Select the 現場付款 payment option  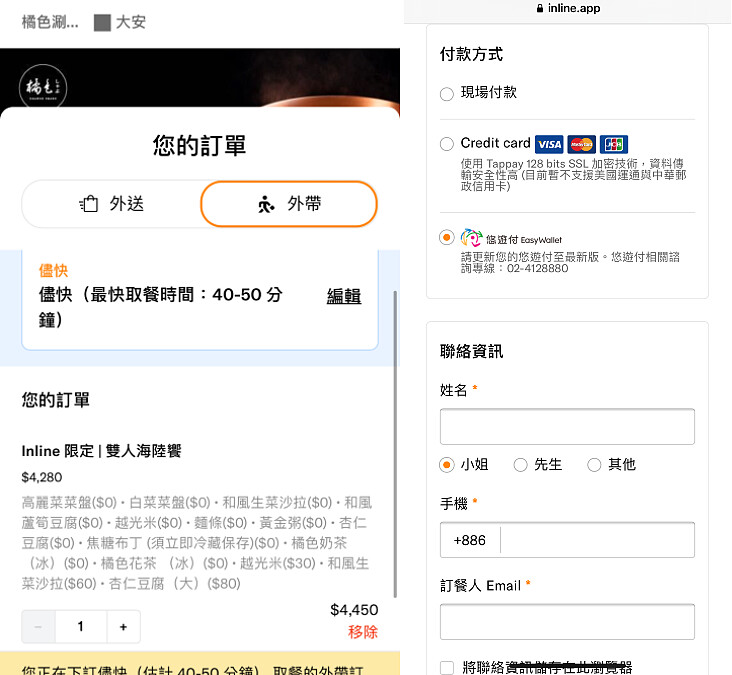[x=446, y=93]
